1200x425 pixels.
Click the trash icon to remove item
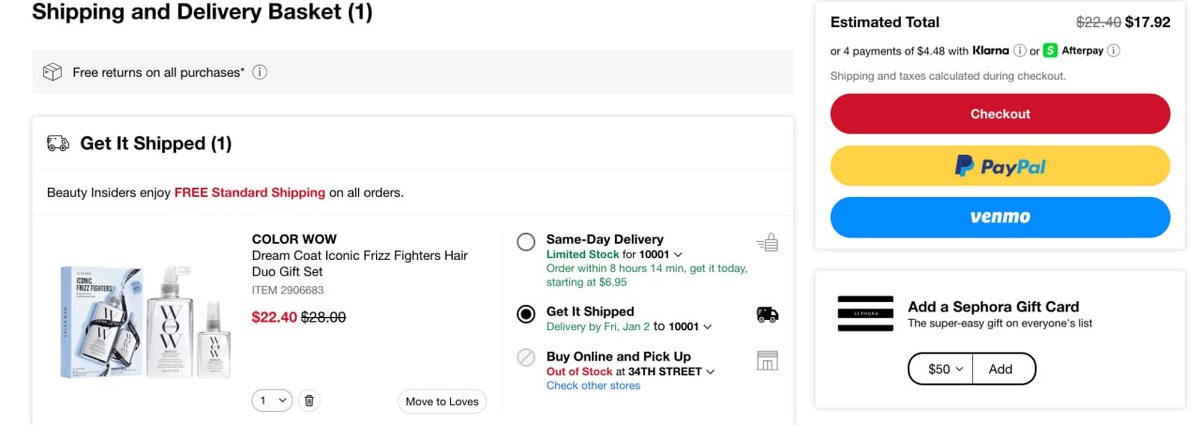(x=309, y=401)
